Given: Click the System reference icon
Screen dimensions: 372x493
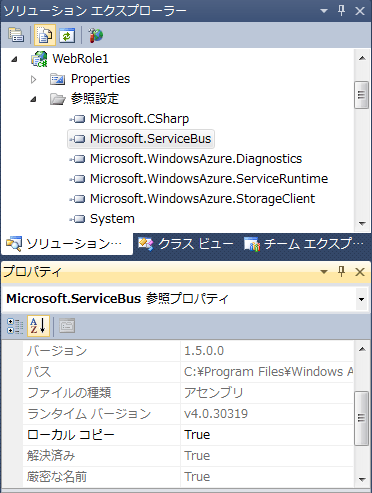Looking at the screenshot, I should point(77,219).
